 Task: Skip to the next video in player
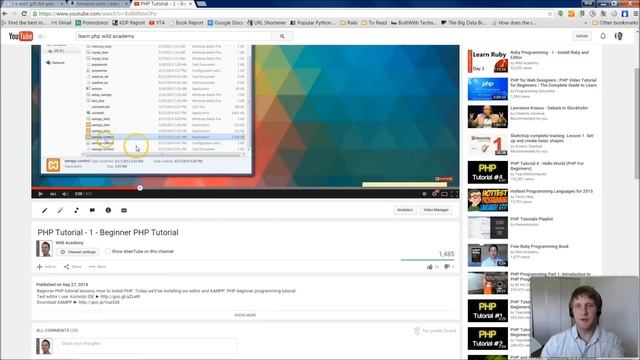(x=53, y=194)
